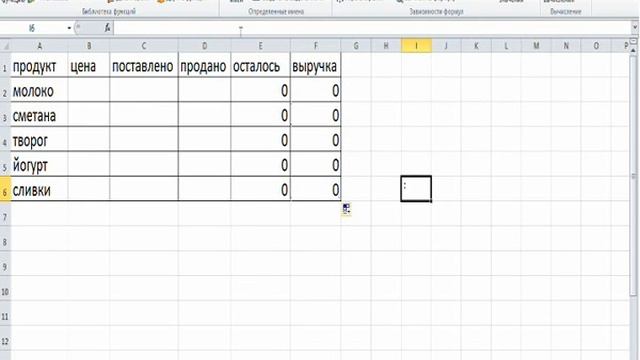Click inside the formula bar input
This screenshot has height=360, width=640.
tap(372, 28)
